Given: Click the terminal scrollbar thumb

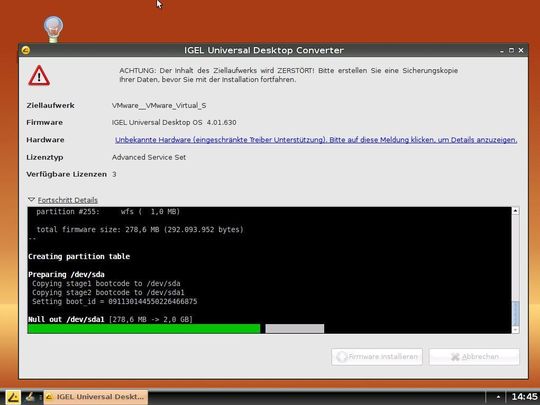Looking at the screenshot, I should point(516,313).
